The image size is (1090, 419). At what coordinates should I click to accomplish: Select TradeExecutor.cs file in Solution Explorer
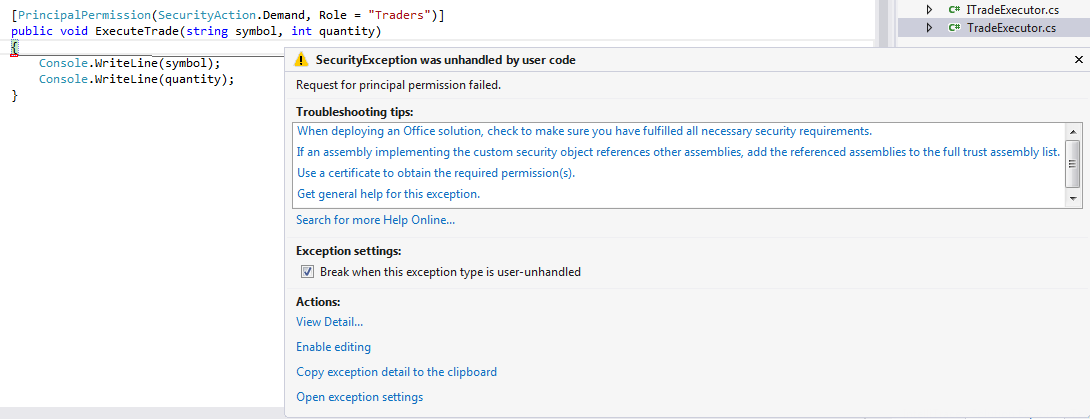1011,27
